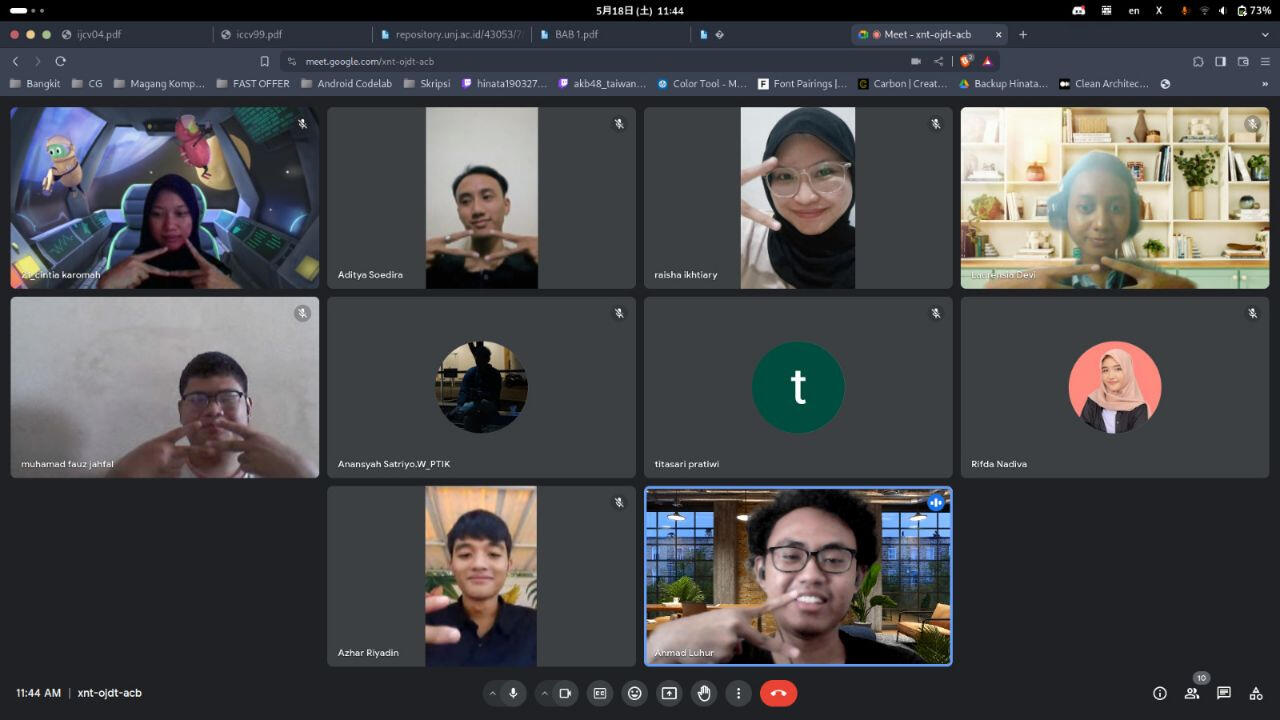Open the meeting details info icon
1280x720 pixels.
click(1159, 693)
